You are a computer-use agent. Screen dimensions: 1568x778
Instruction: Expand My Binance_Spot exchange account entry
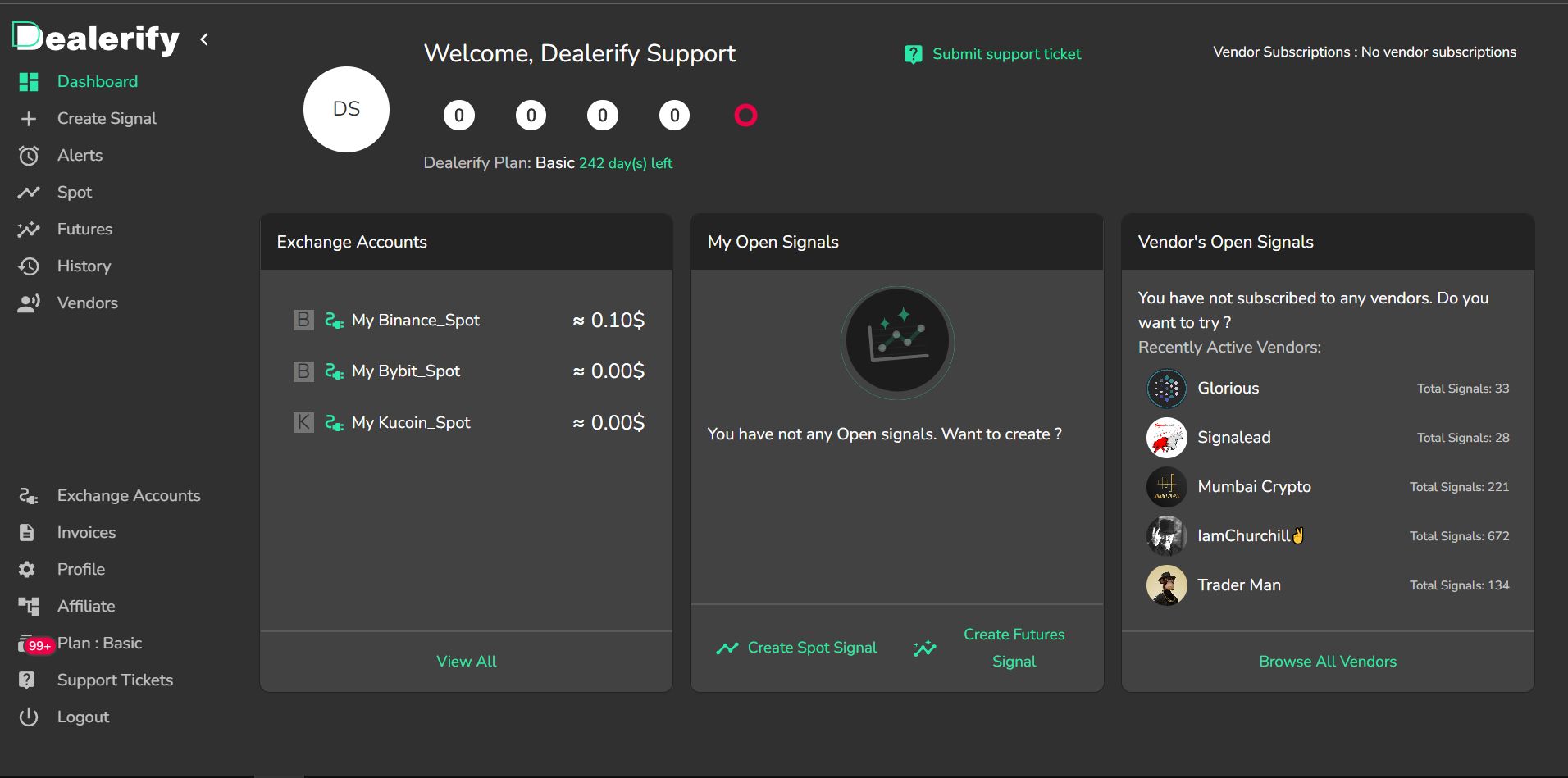(415, 320)
